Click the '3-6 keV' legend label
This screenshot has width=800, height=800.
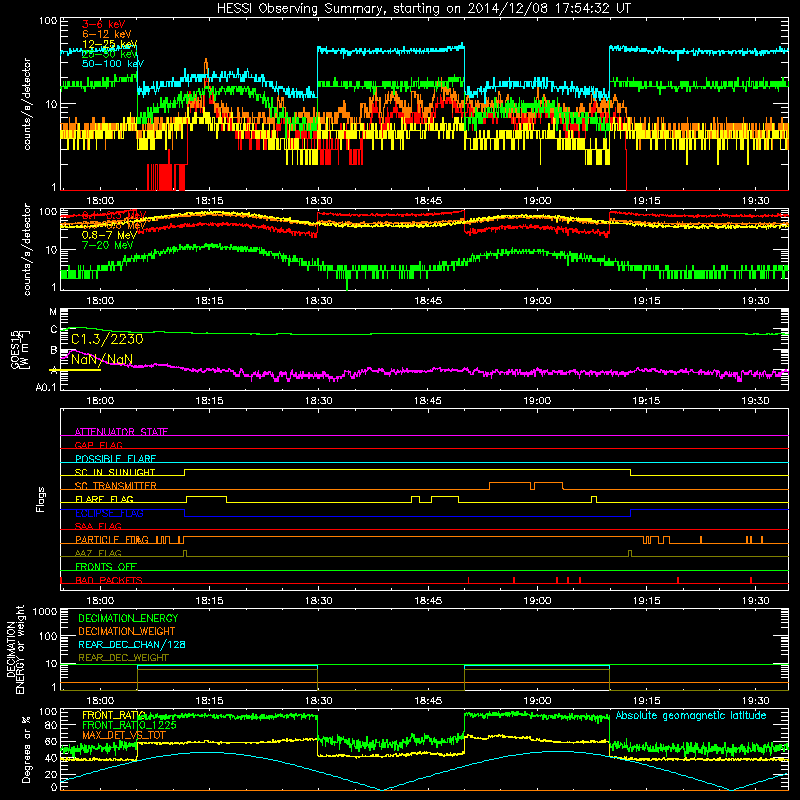104,24
